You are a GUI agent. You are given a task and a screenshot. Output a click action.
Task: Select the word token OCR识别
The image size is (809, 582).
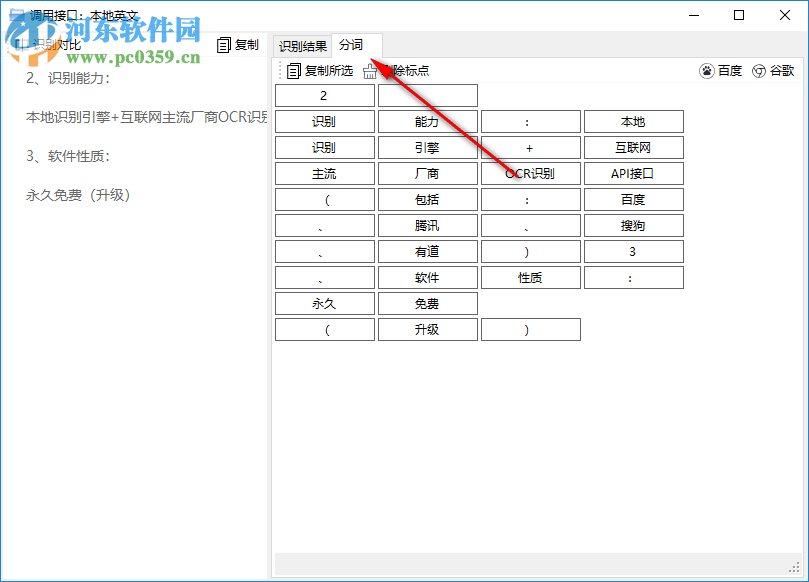pos(530,173)
